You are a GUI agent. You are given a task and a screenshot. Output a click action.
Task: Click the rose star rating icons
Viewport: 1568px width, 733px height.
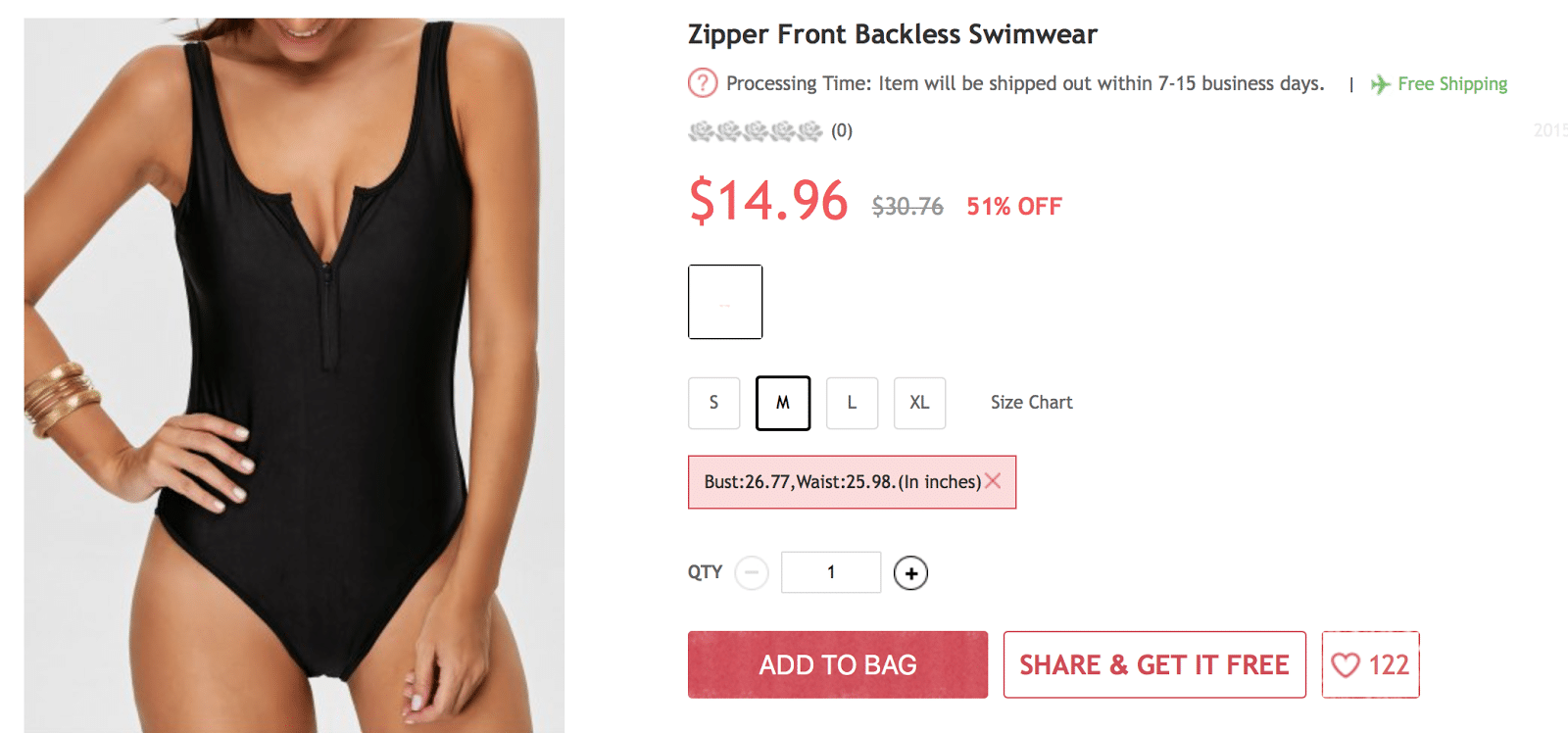click(755, 131)
